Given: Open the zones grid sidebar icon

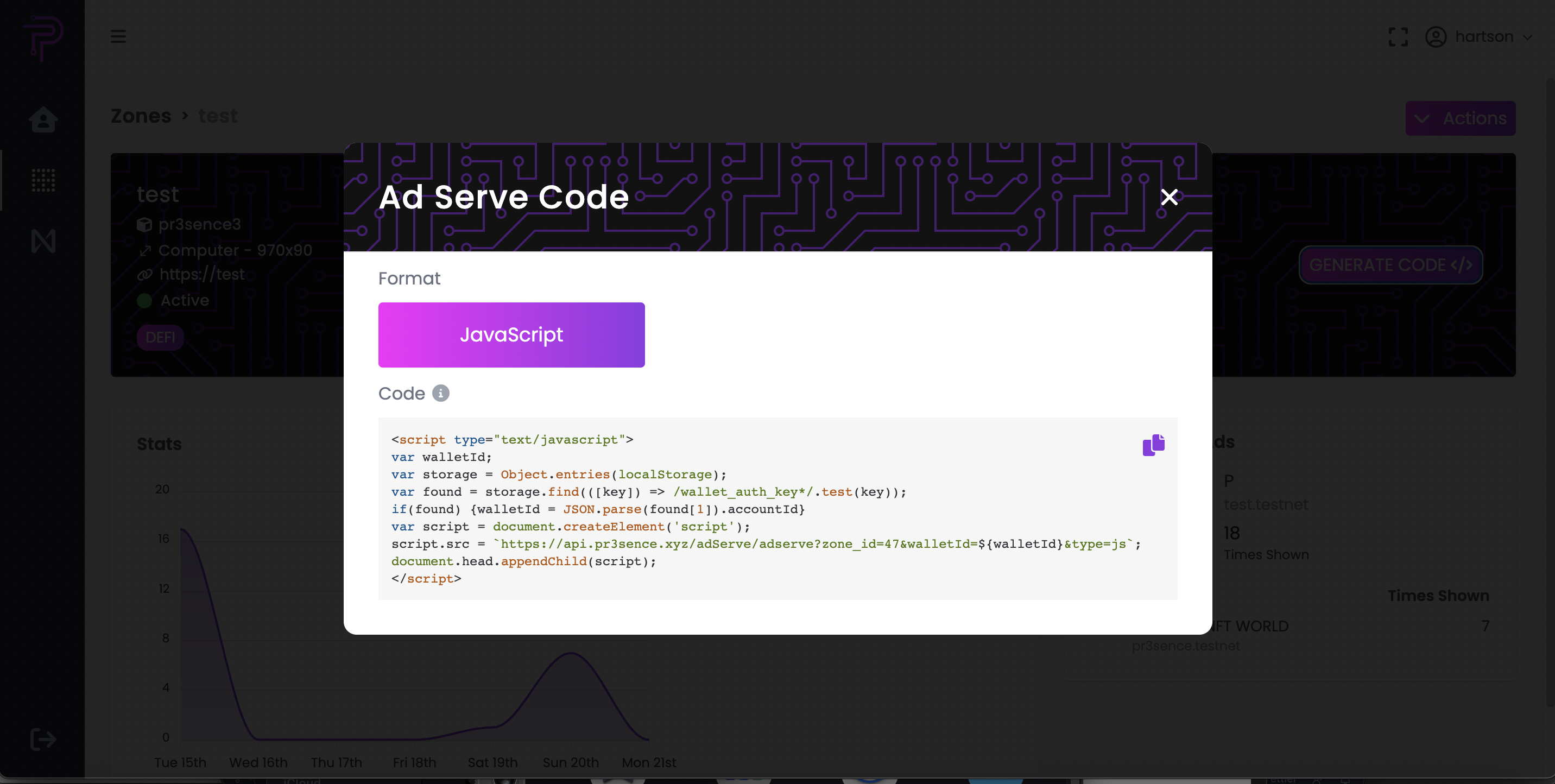Looking at the screenshot, I should click(x=43, y=180).
